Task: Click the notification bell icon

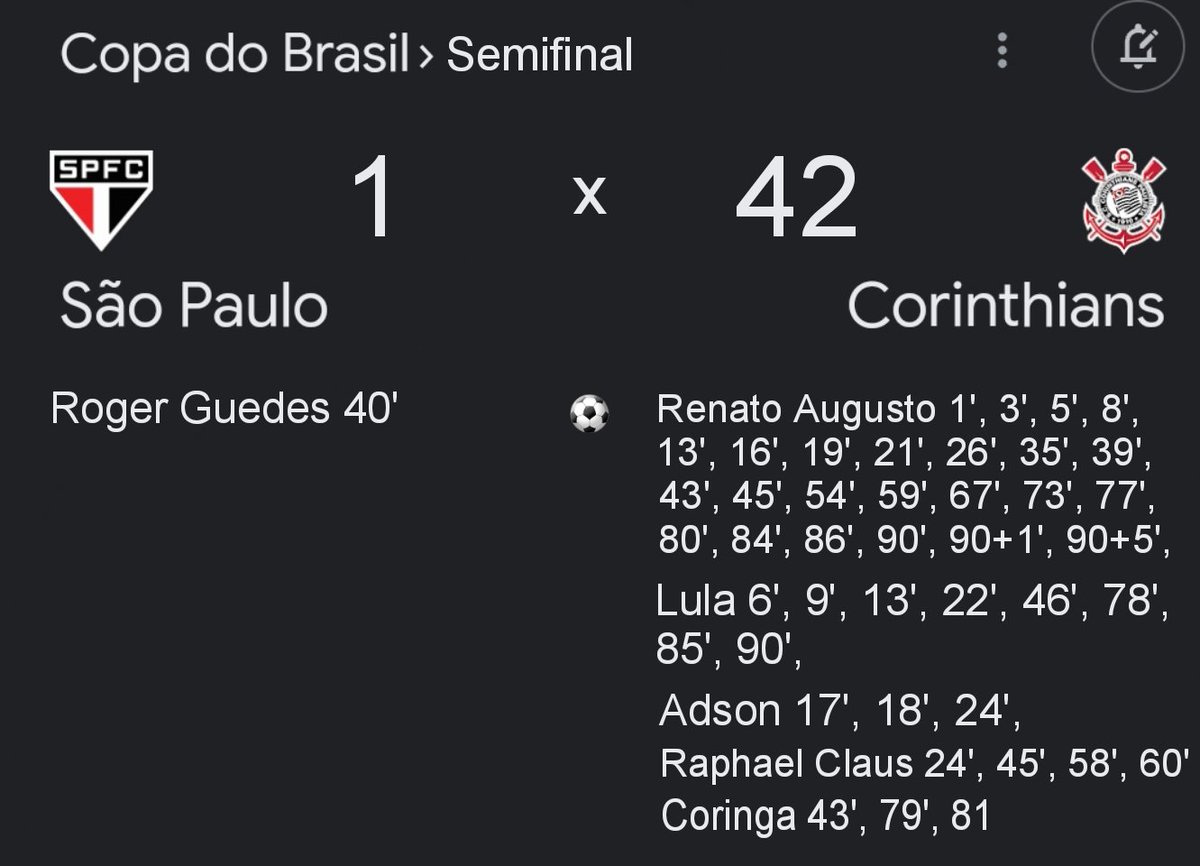Action: coord(1139,46)
